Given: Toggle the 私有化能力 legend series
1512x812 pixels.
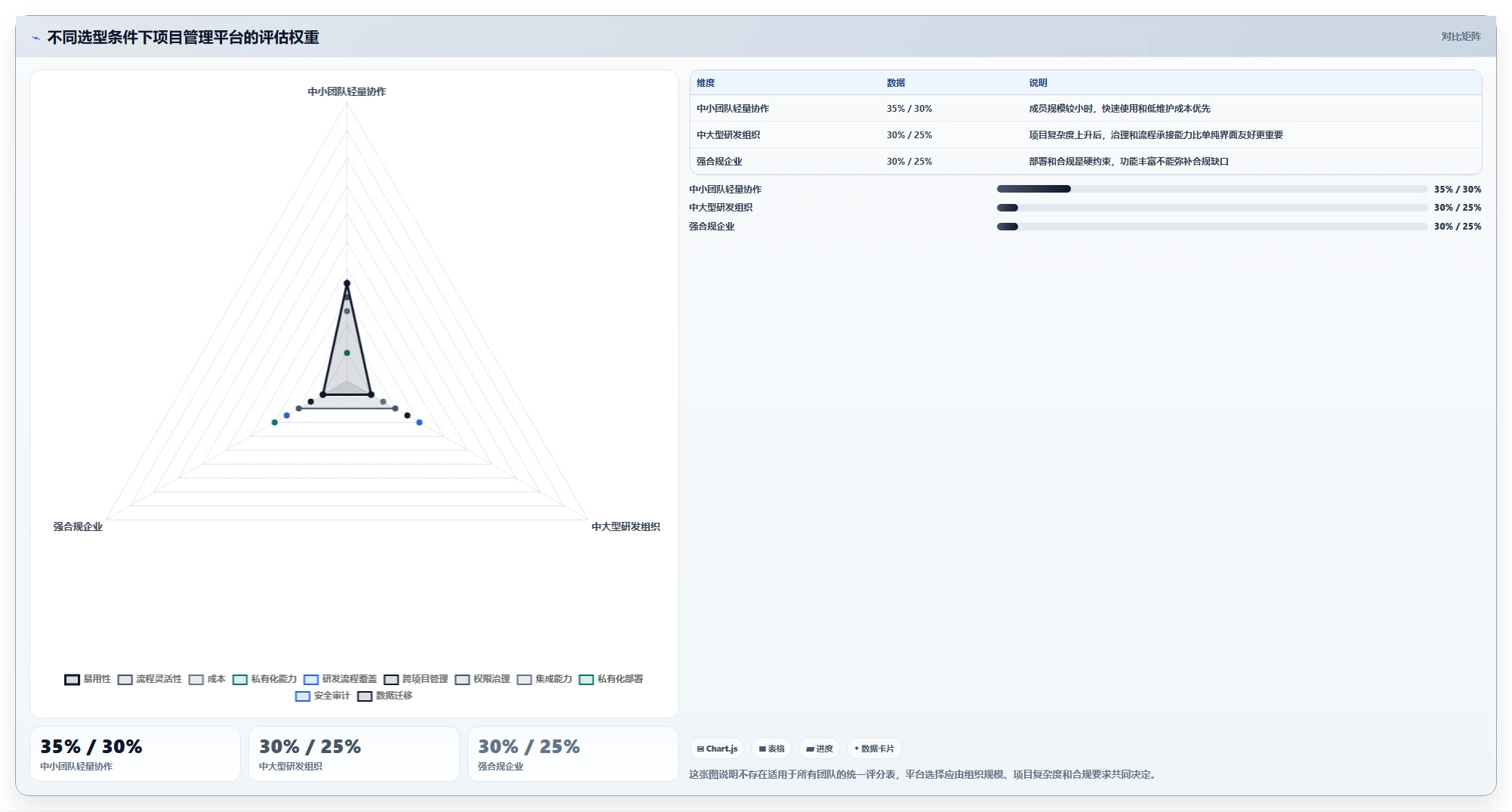Looking at the screenshot, I should pos(264,679).
